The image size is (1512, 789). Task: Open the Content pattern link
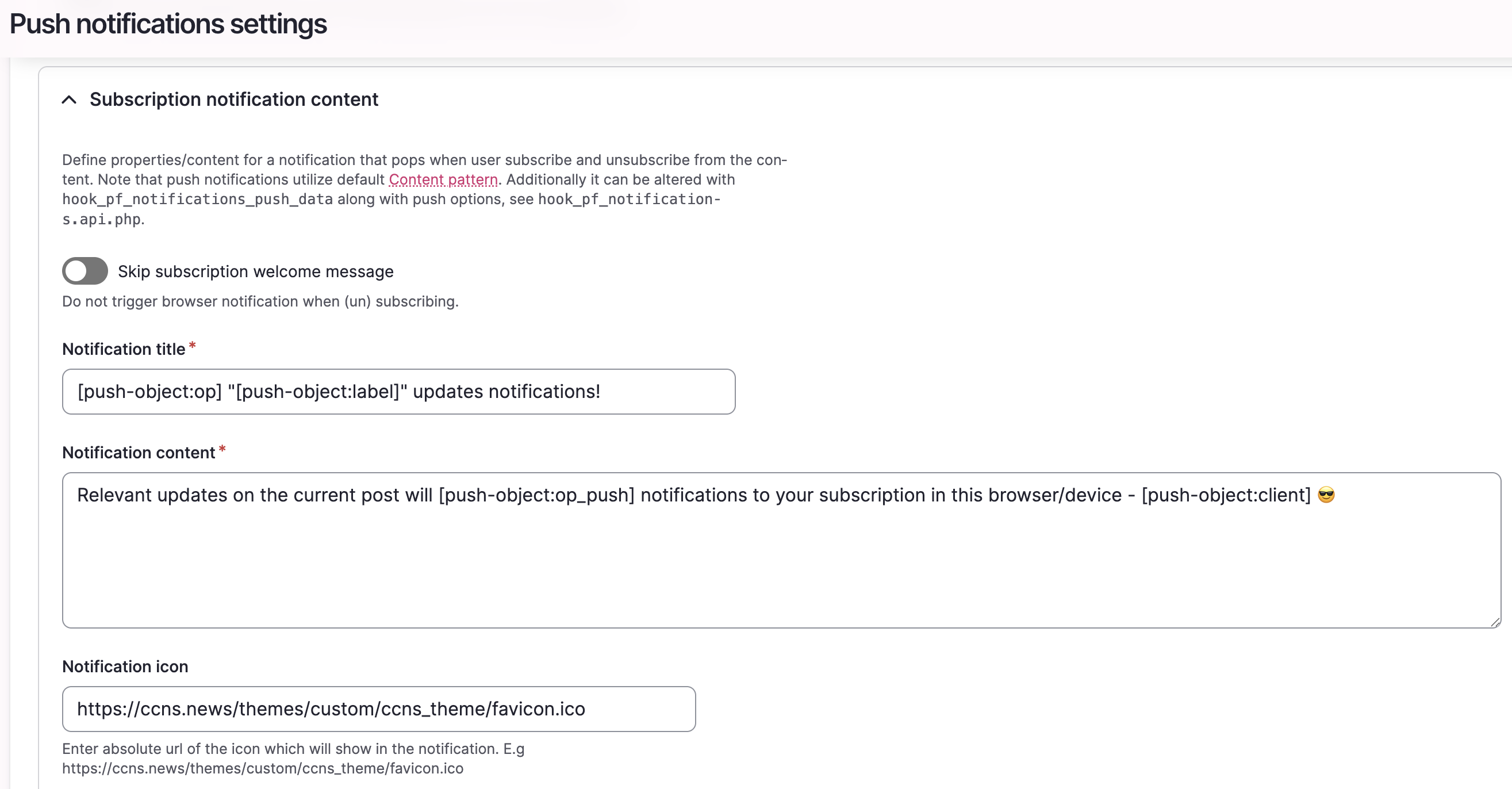click(x=443, y=179)
